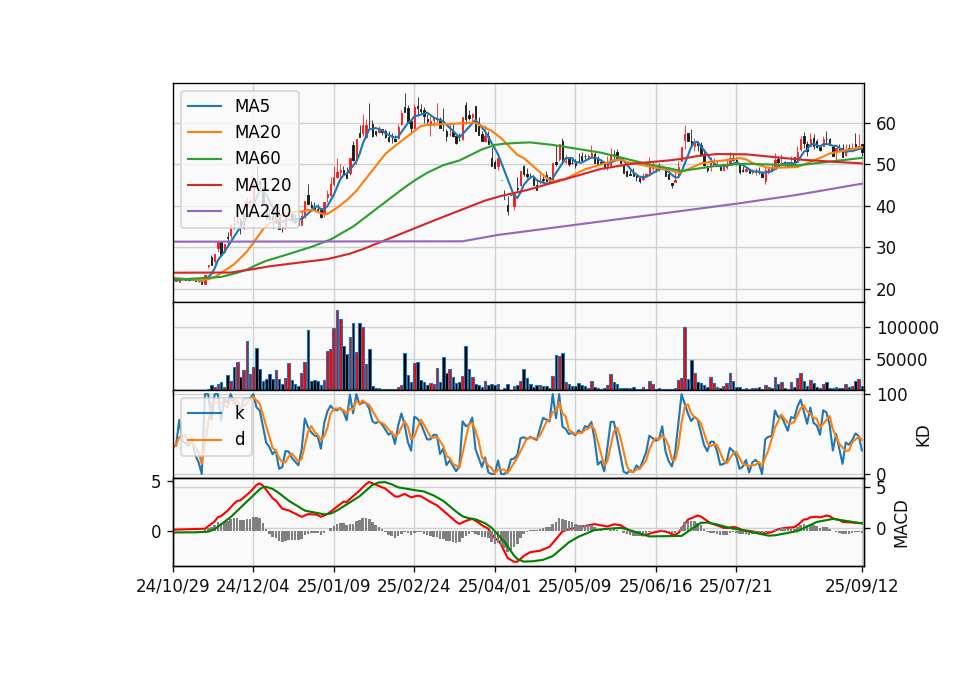Click the red MA120 legend line
This screenshot has height=690, width=960.
click(x=204, y=185)
